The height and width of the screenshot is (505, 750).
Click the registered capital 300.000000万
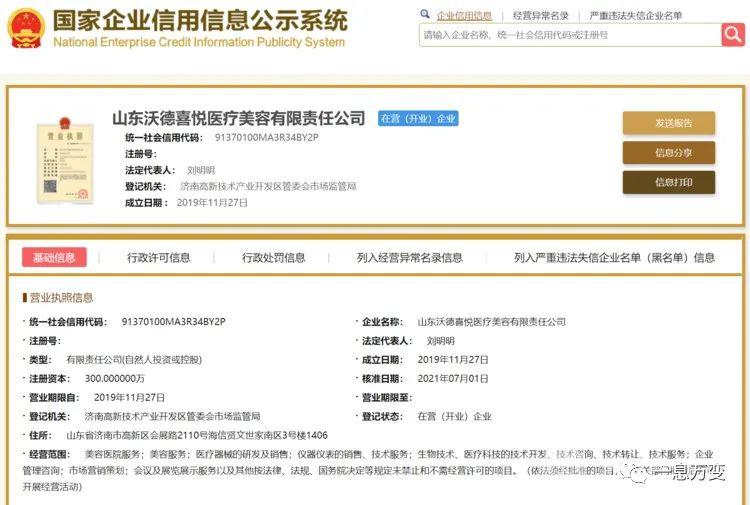click(115, 379)
